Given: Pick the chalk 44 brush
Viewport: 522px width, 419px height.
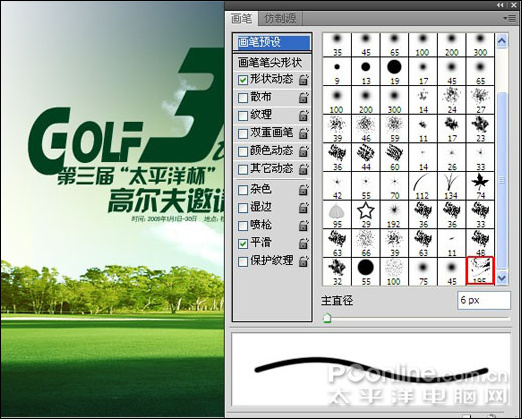Looking at the screenshot, I should click(x=366, y=157).
